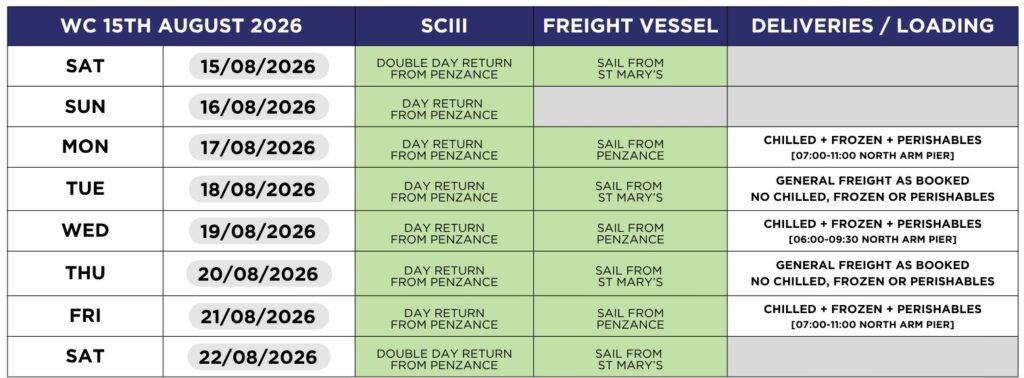Viewport: 1024px width, 378px height.
Task: Select the 15/08/2026 date pill
Action: coord(259,66)
